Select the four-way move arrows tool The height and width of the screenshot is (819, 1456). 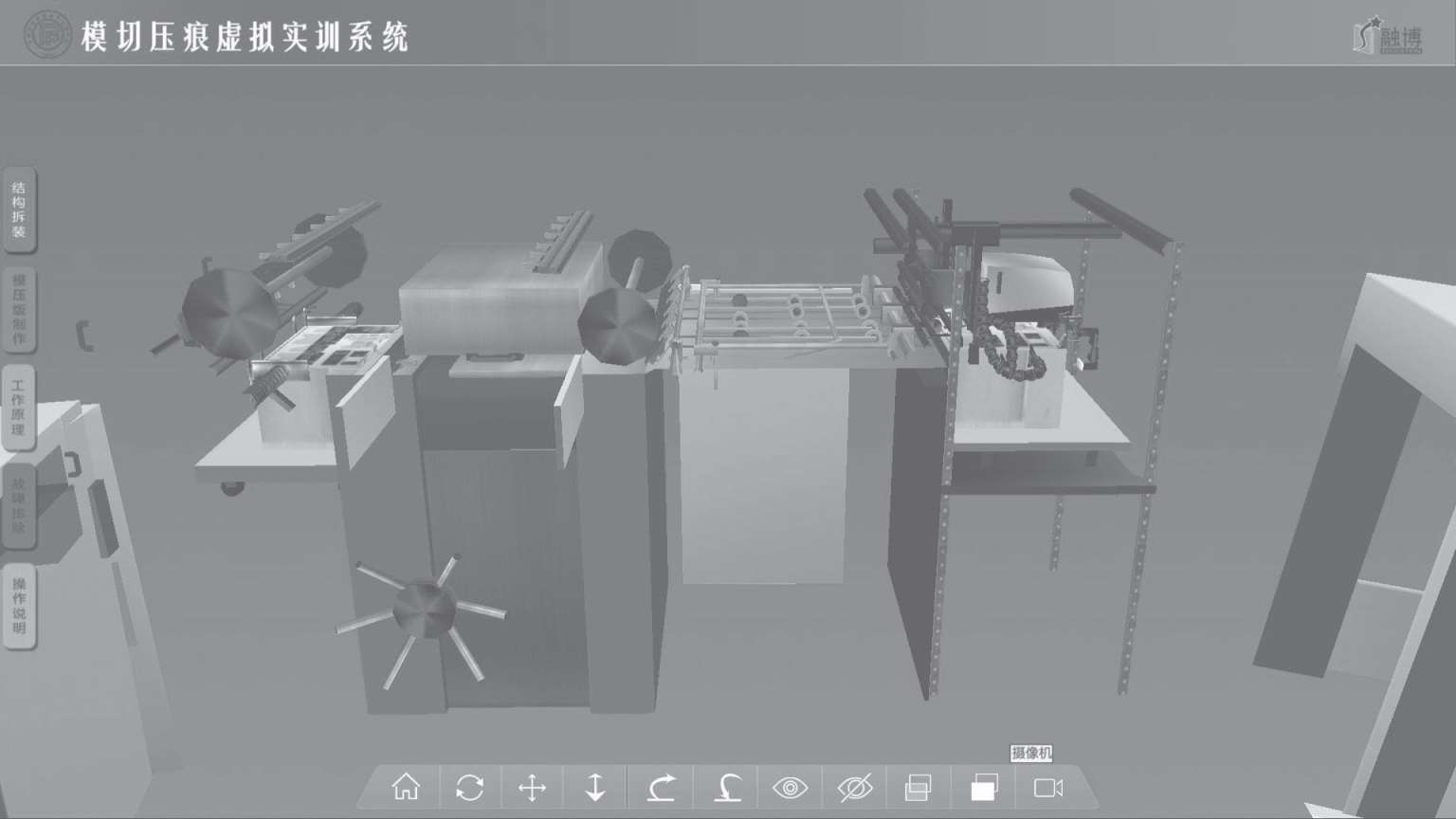click(533, 788)
